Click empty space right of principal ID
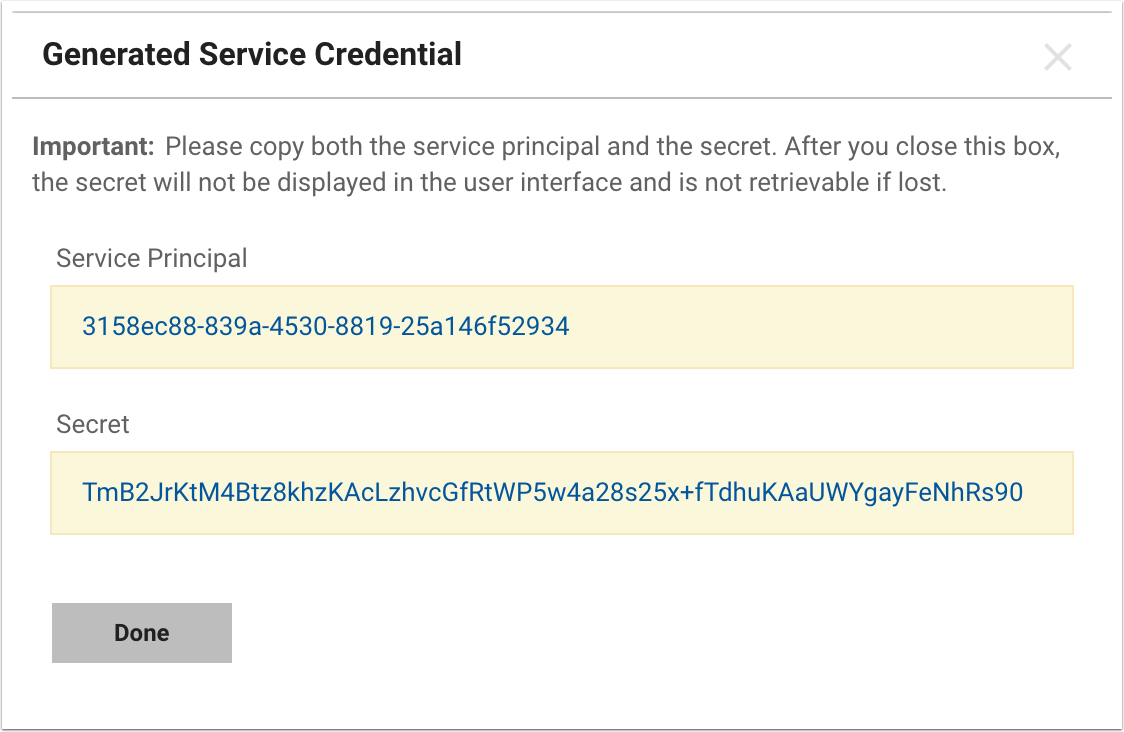1124x732 pixels. [820, 326]
